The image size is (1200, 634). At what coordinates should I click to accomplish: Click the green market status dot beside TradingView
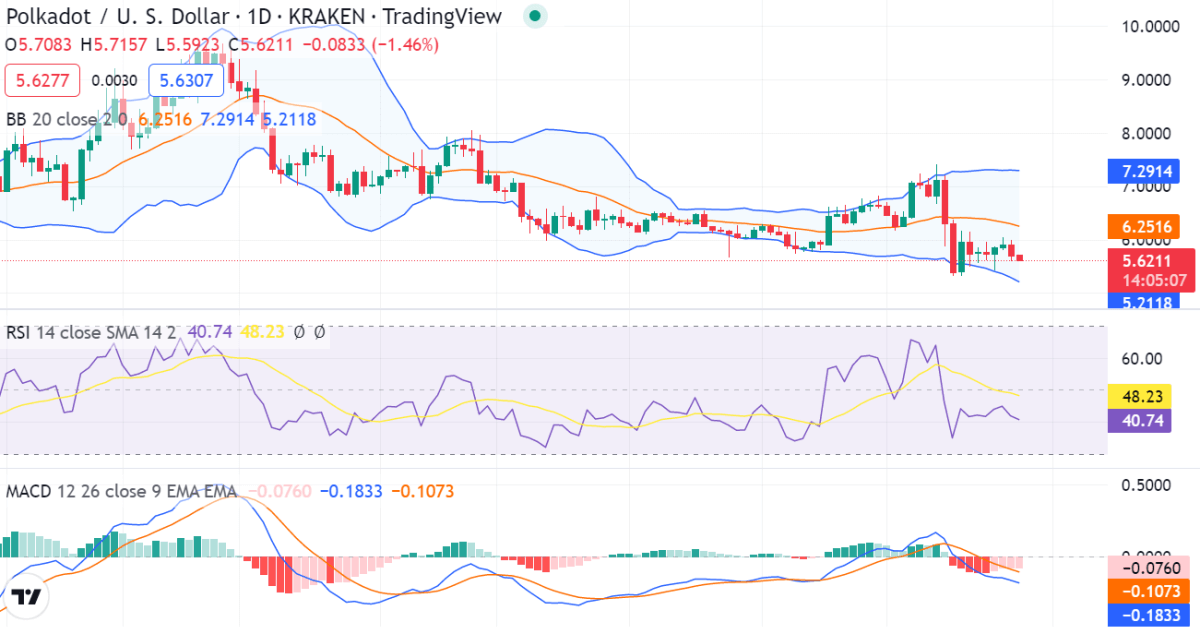click(536, 16)
